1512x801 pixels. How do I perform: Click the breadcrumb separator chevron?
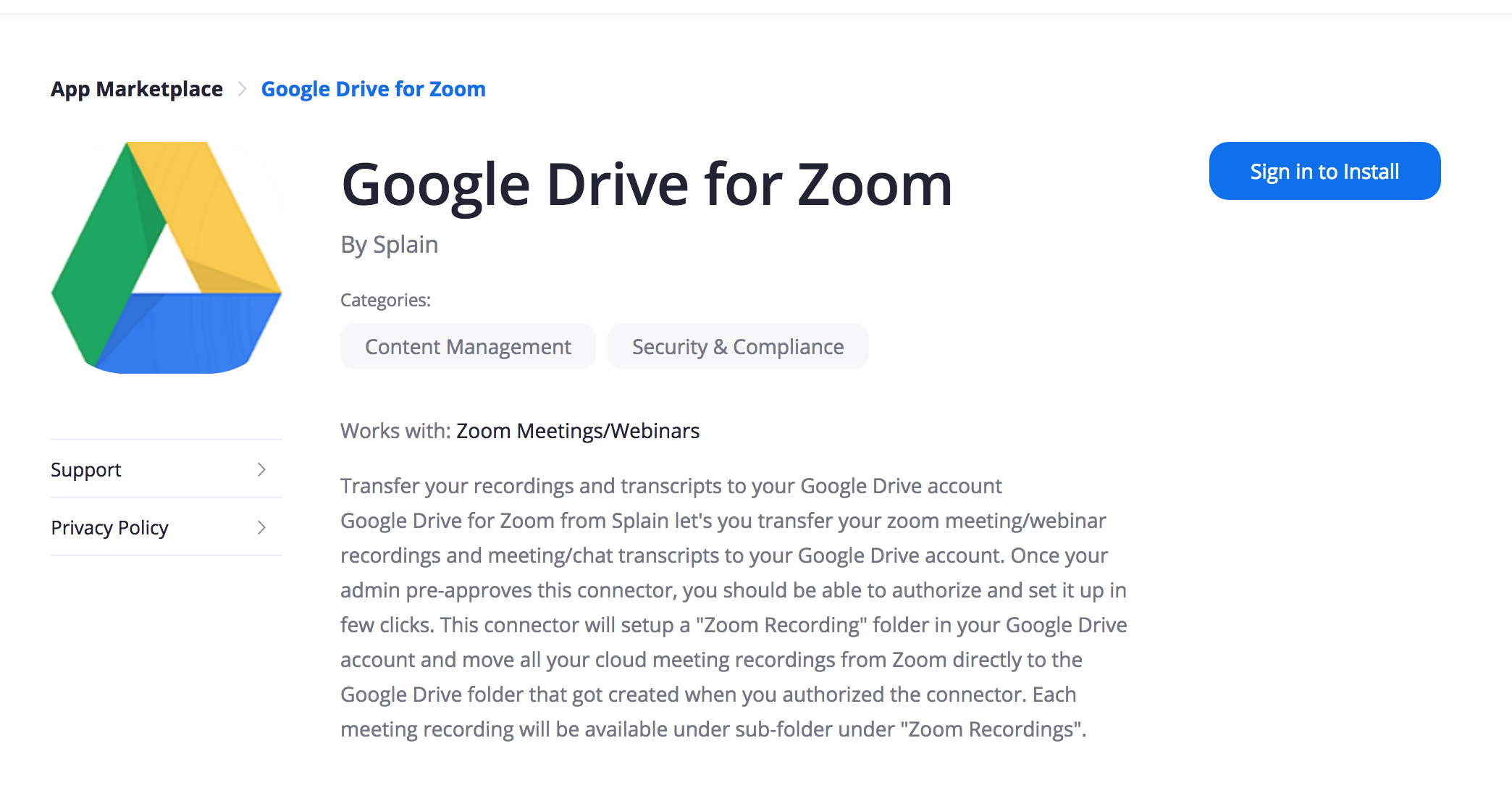(x=243, y=89)
